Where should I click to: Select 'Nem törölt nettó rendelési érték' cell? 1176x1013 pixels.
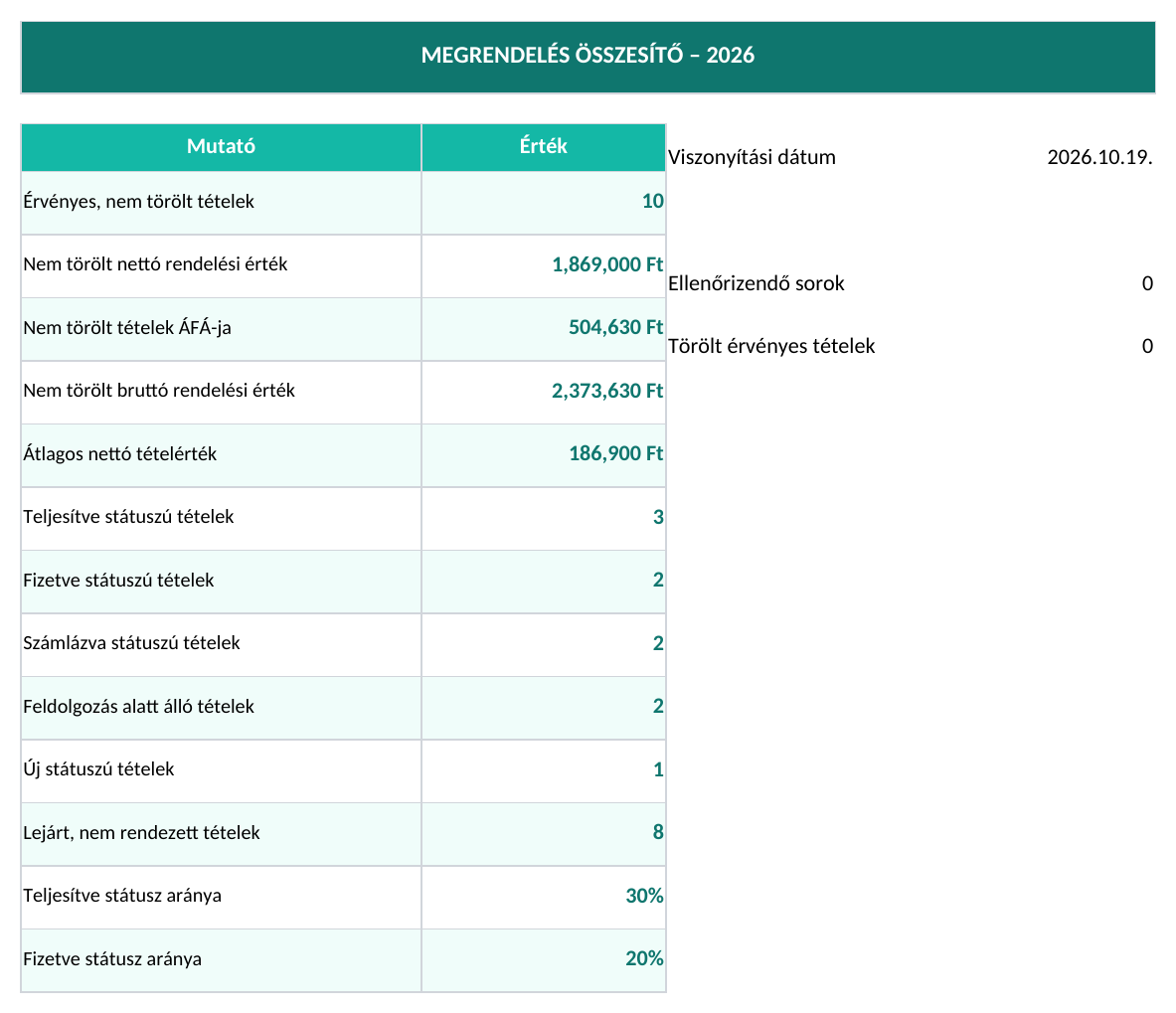pyautogui.click(x=222, y=266)
